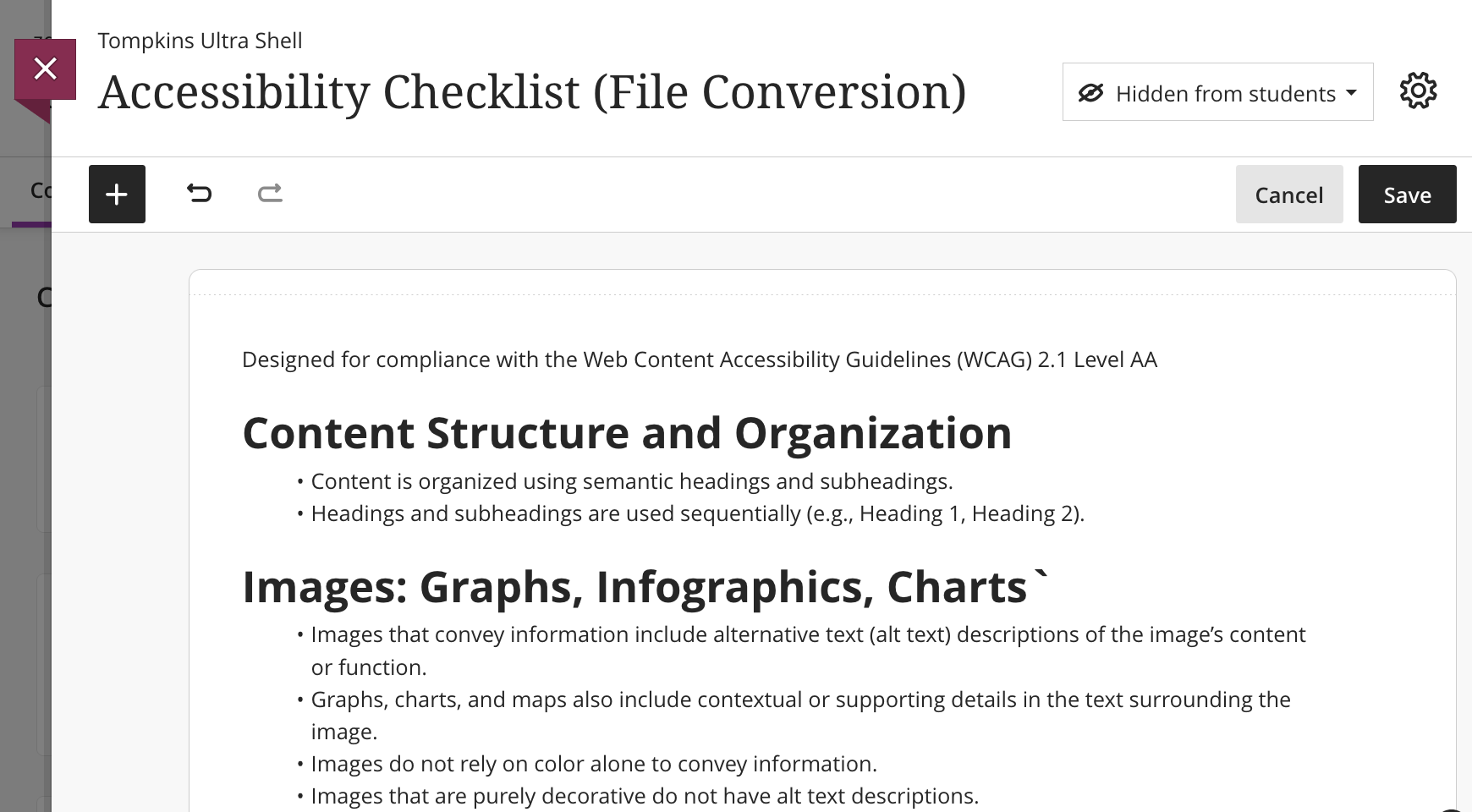The width and height of the screenshot is (1472, 812).
Task: Click bullet about graphs, charts, and maps
Action: (x=800, y=716)
